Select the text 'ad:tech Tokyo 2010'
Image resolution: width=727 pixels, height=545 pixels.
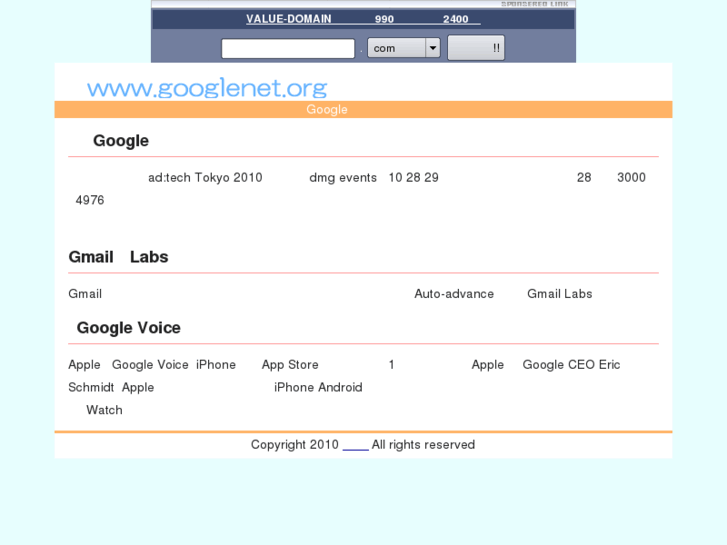click(x=205, y=178)
